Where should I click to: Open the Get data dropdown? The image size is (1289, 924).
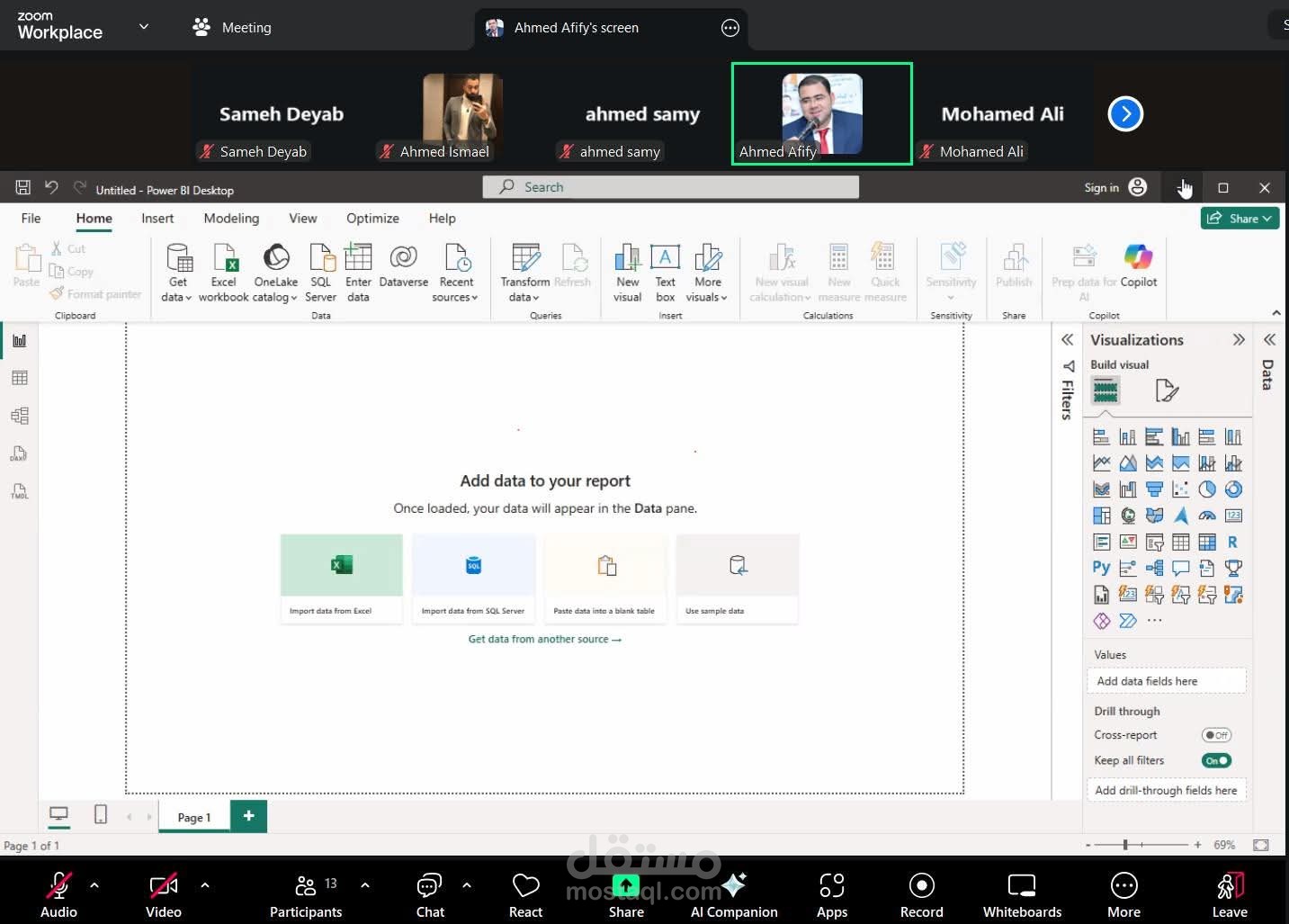(x=177, y=273)
